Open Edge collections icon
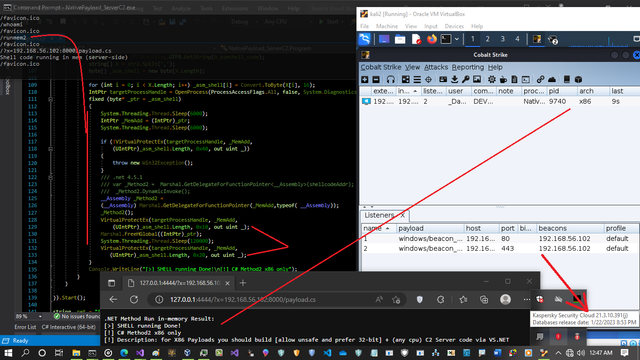640x360 pixels. coord(484,300)
